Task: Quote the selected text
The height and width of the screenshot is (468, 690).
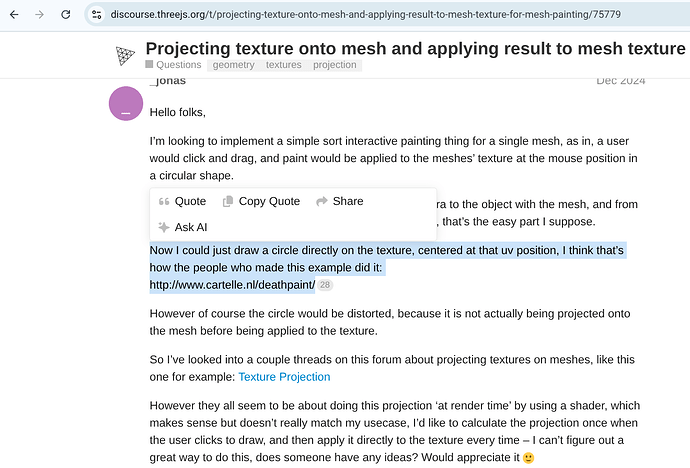Action: click(x=182, y=201)
